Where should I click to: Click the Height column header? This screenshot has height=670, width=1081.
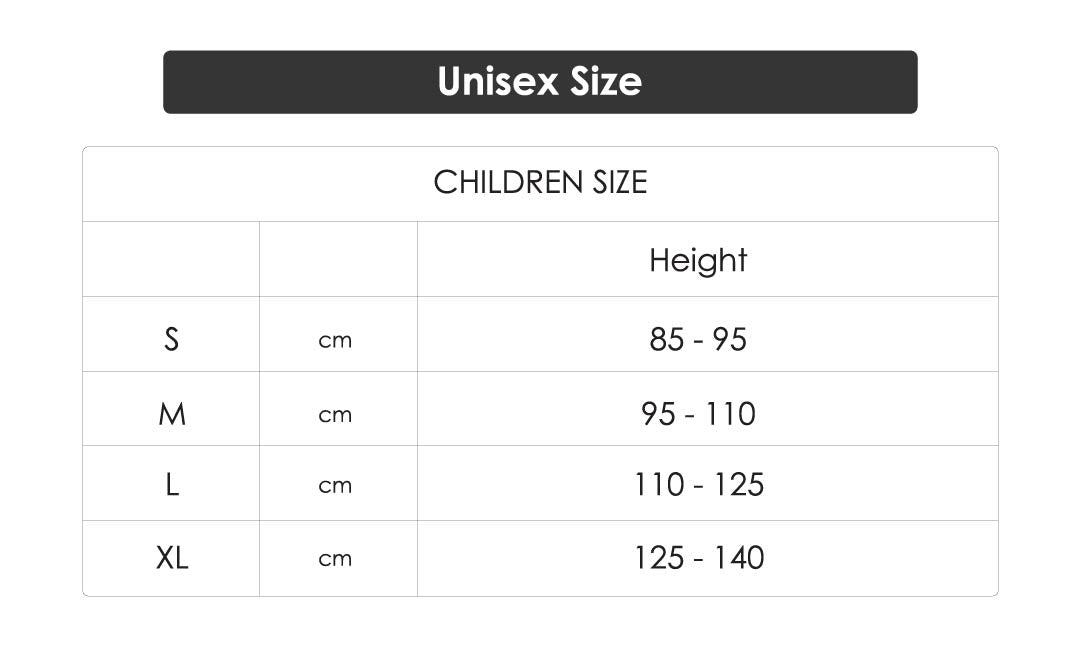[698, 260]
